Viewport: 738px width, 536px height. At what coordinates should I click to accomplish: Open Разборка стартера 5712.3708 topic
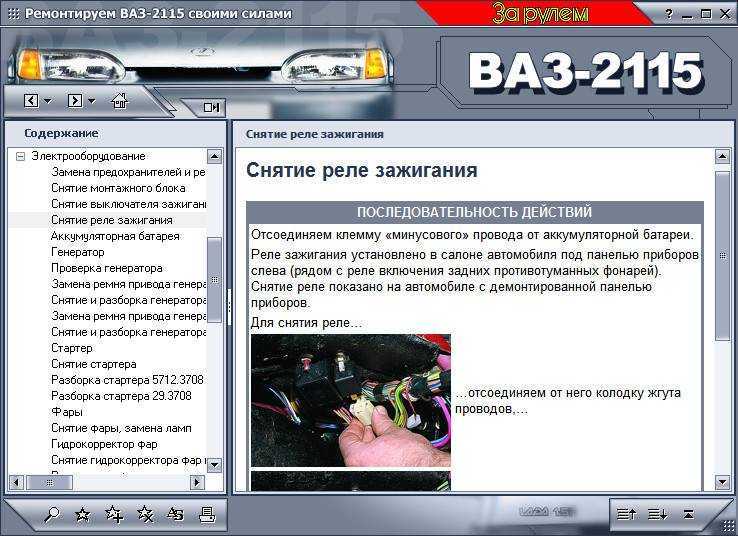tap(127, 380)
